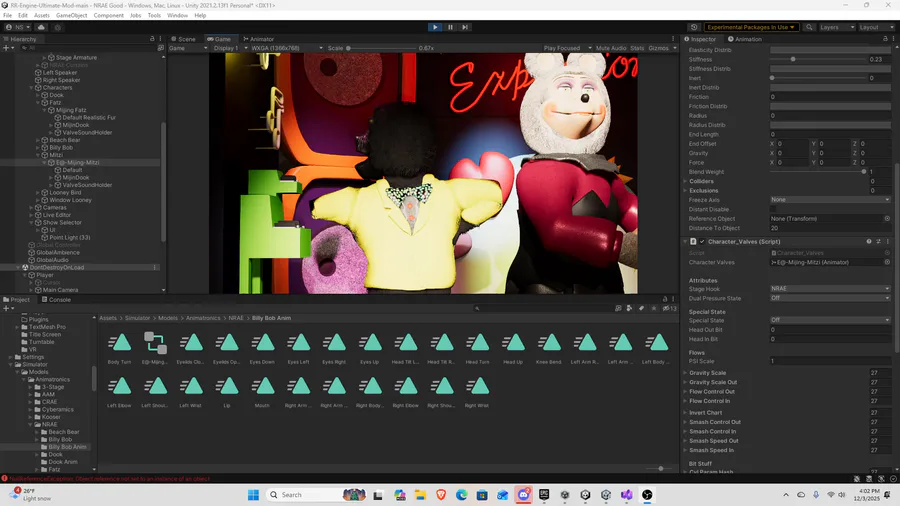Select the Mouth animation clip
This screenshot has height=506, width=900.
pyautogui.click(x=262, y=392)
